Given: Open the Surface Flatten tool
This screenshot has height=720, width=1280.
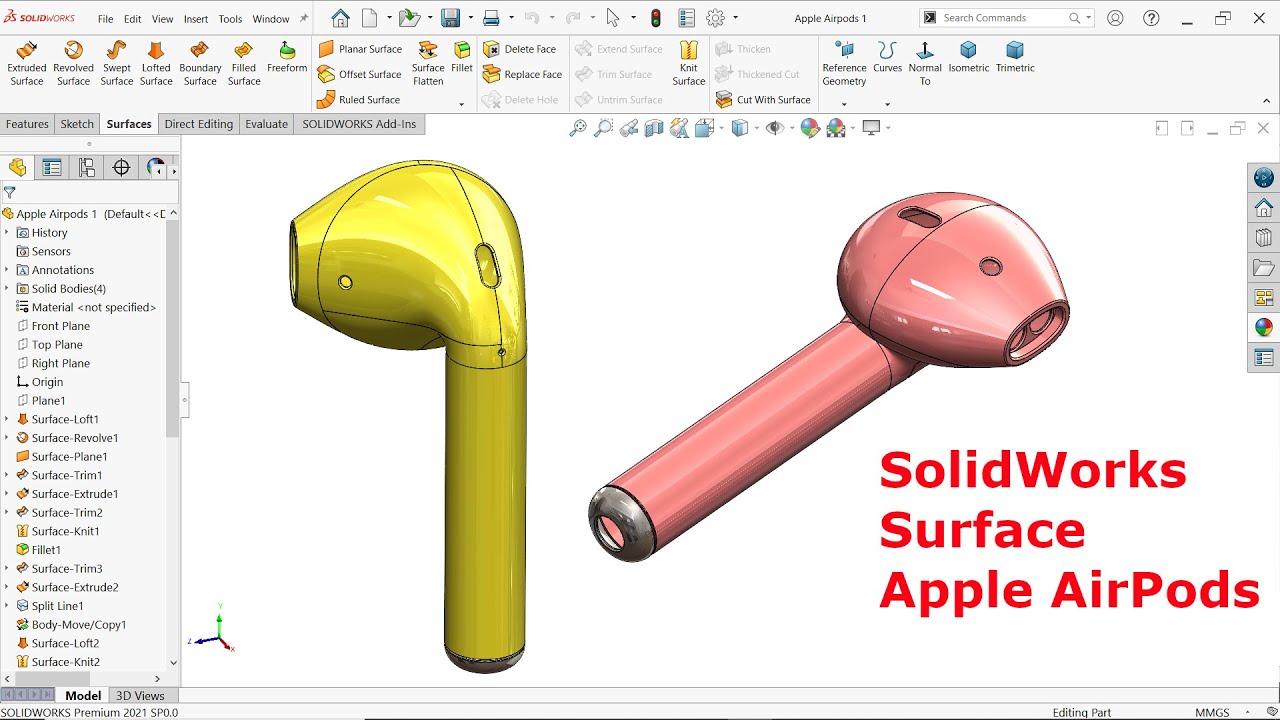Looking at the screenshot, I should tap(428, 63).
